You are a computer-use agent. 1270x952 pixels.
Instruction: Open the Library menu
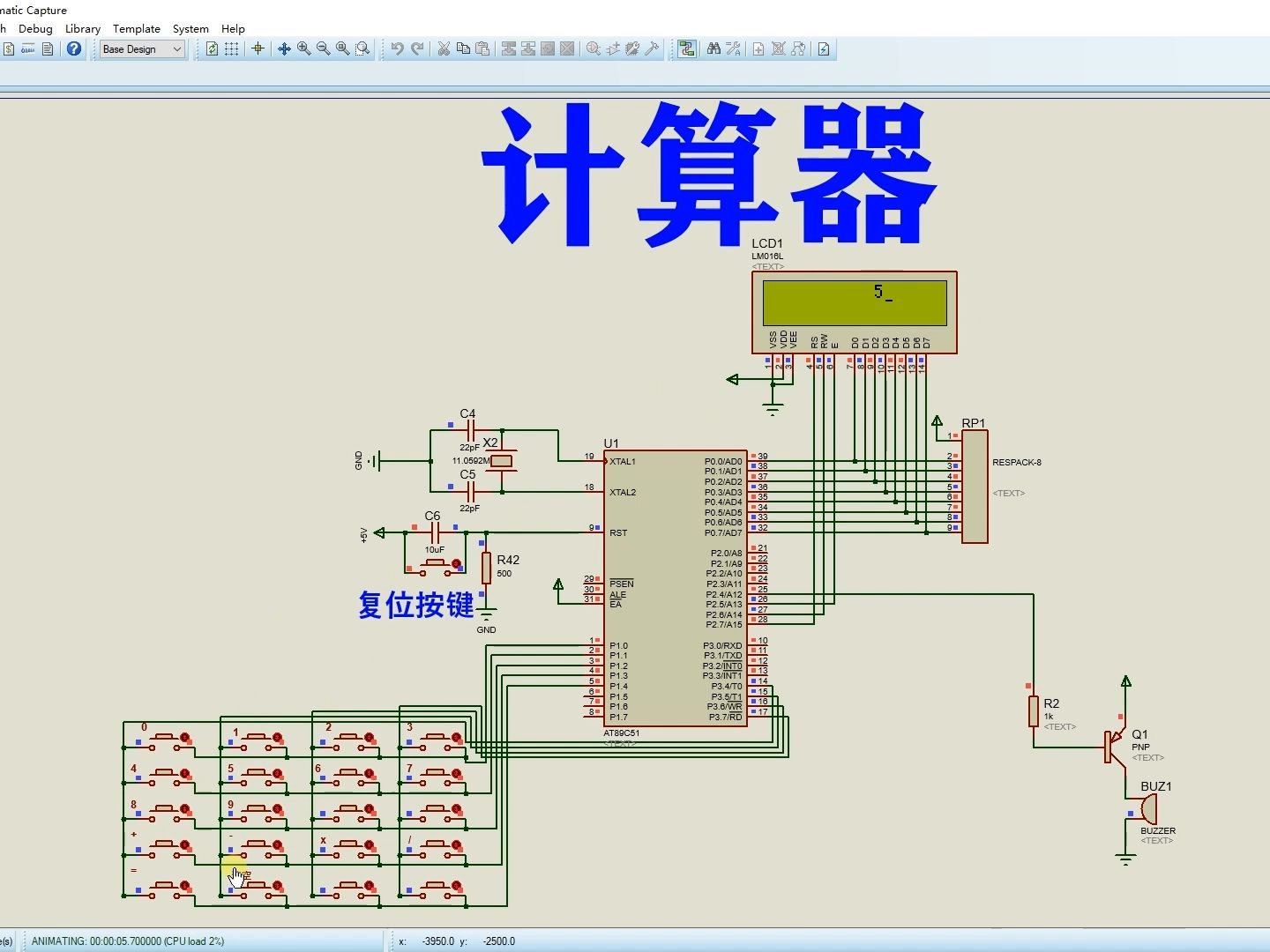[x=83, y=28]
